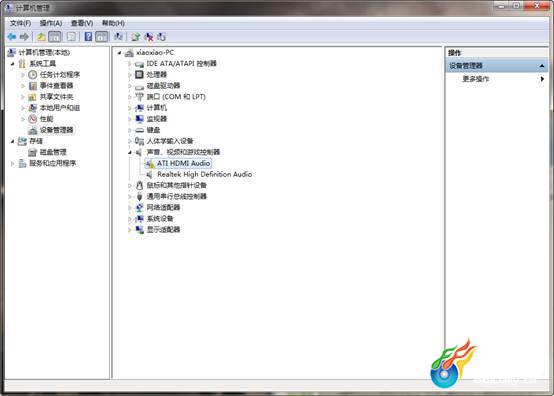Select 设备管理器 in the left tree
554x396 pixels.
(57, 130)
